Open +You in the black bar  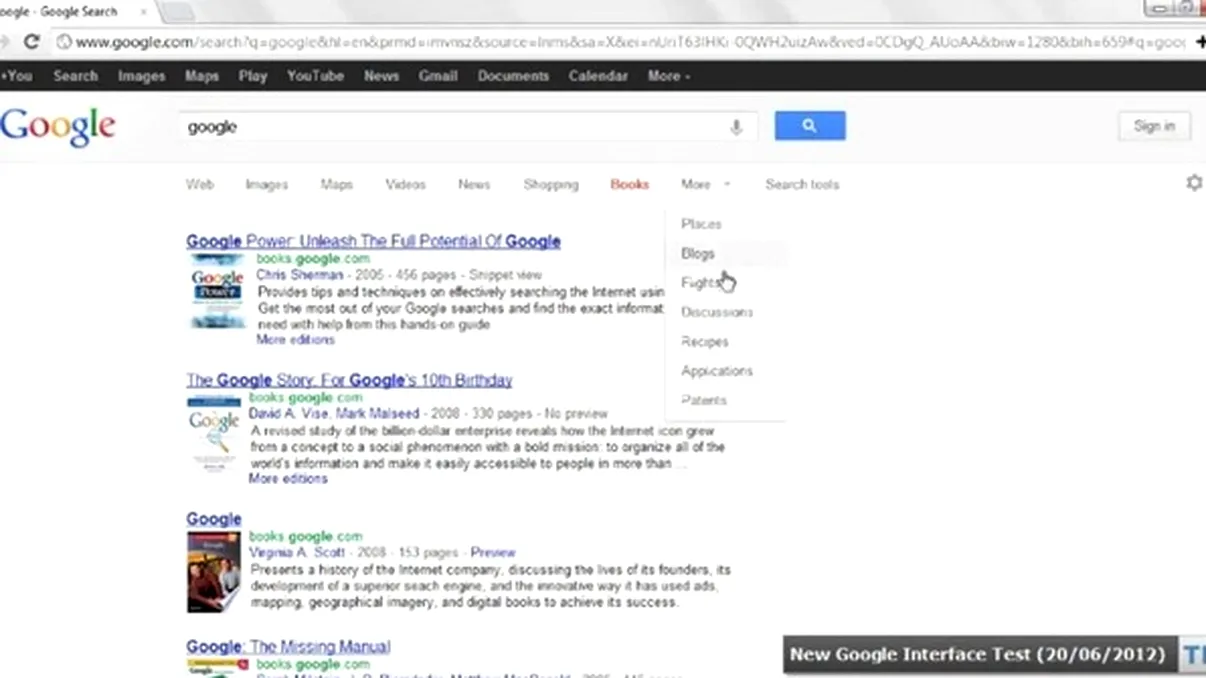(17, 76)
